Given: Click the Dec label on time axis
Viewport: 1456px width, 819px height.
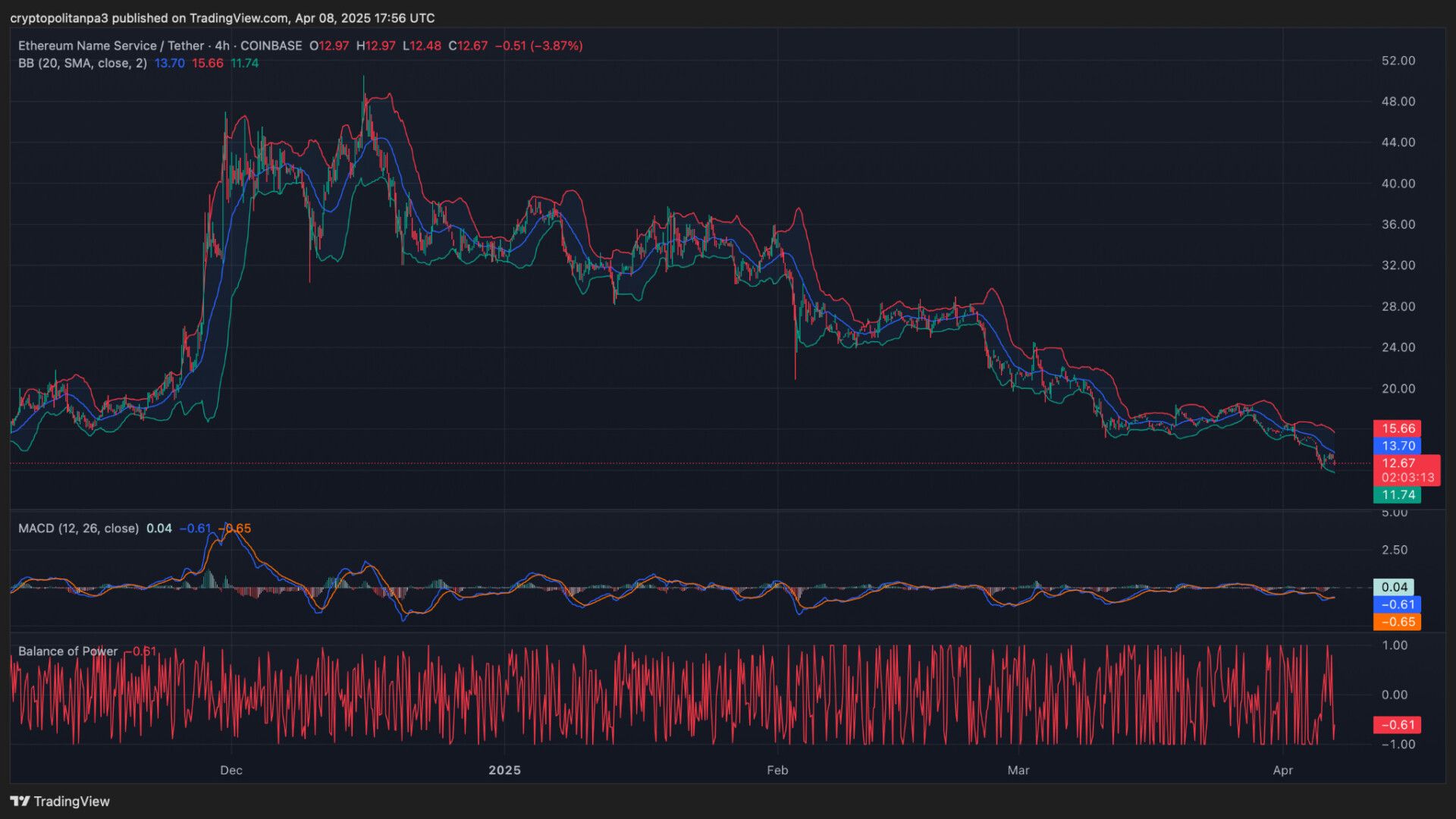Looking at the screenshot, I should [231, 770].
